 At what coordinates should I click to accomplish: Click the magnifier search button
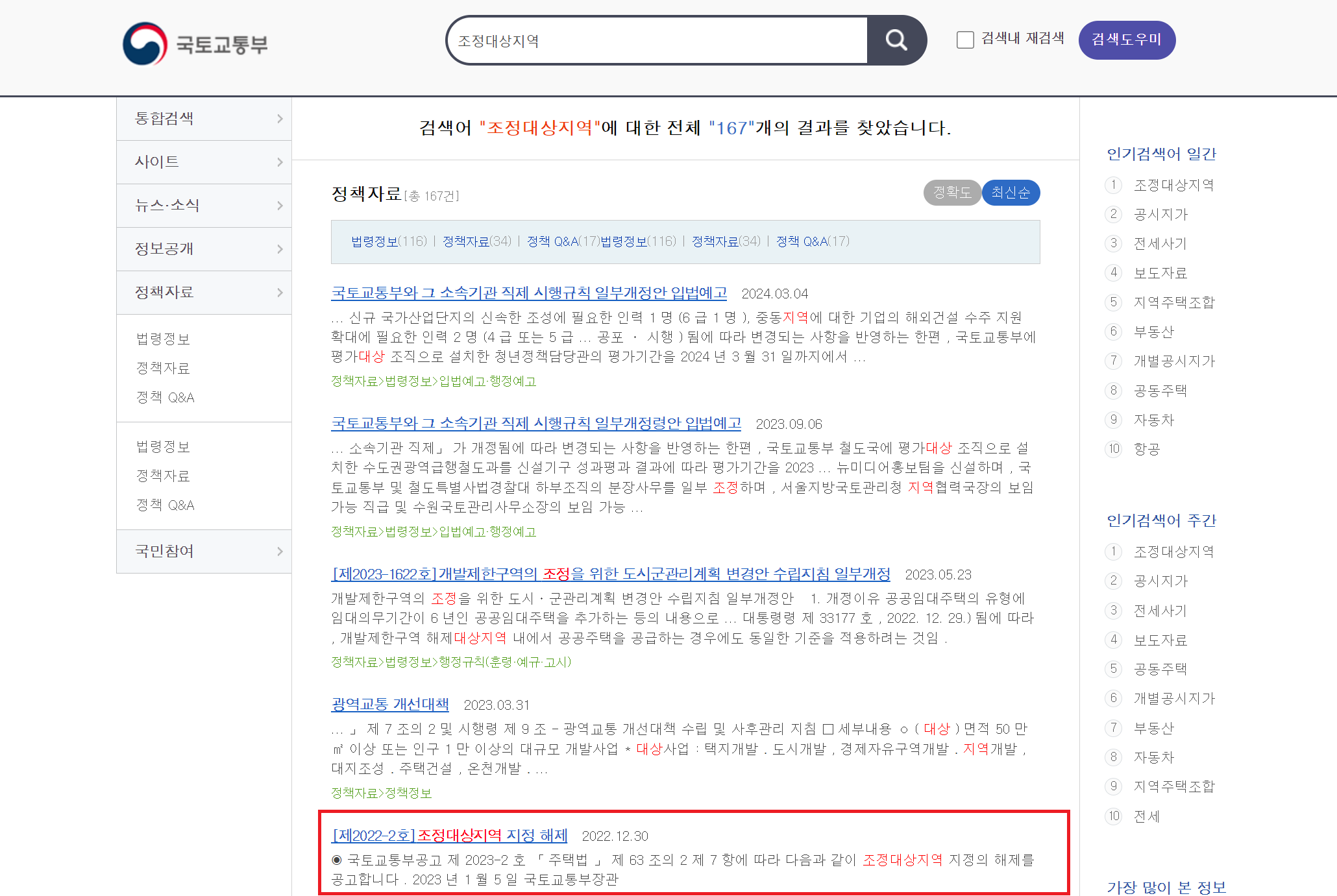pyautogui.click(x=896, y=40)
